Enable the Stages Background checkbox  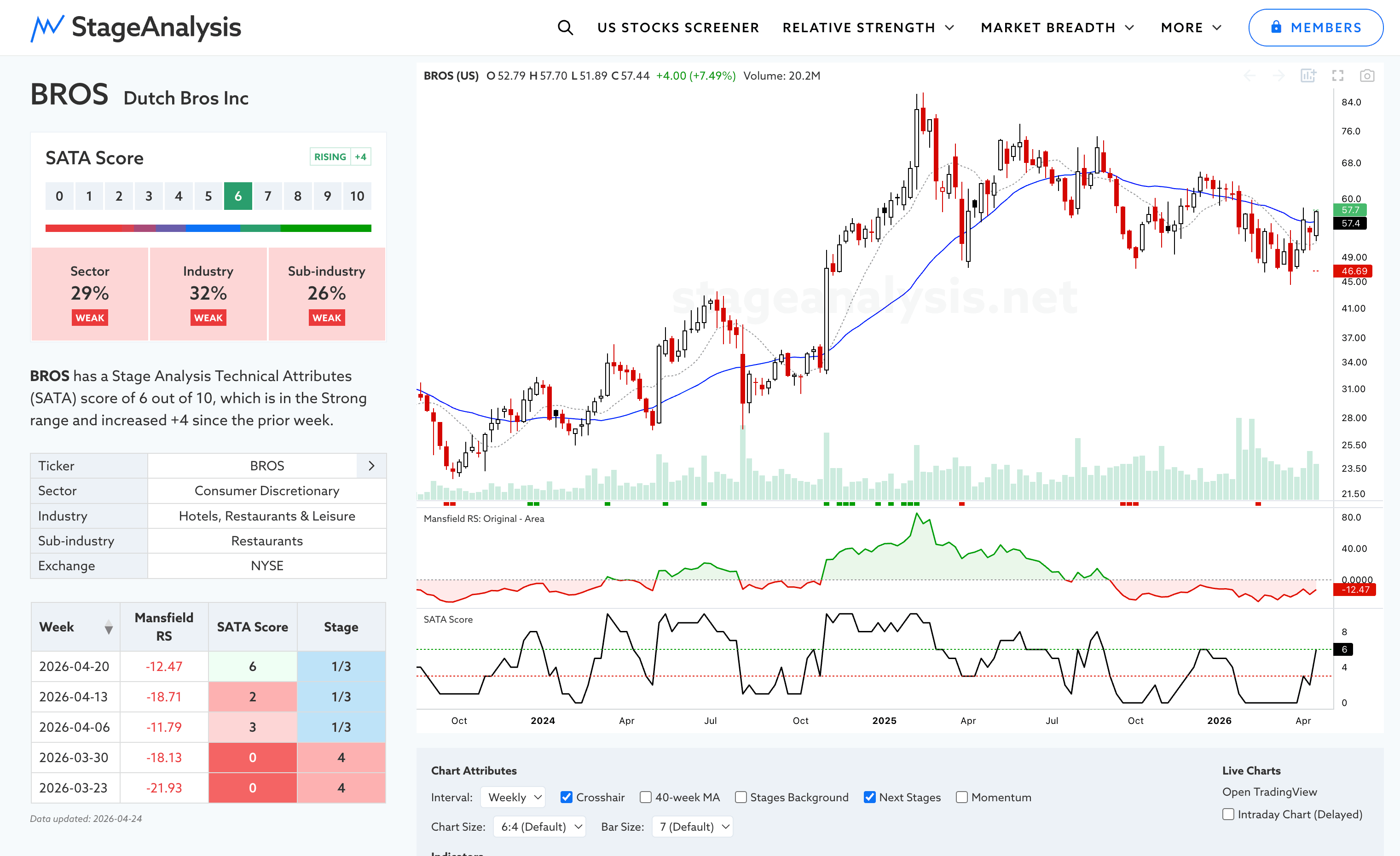740,797
